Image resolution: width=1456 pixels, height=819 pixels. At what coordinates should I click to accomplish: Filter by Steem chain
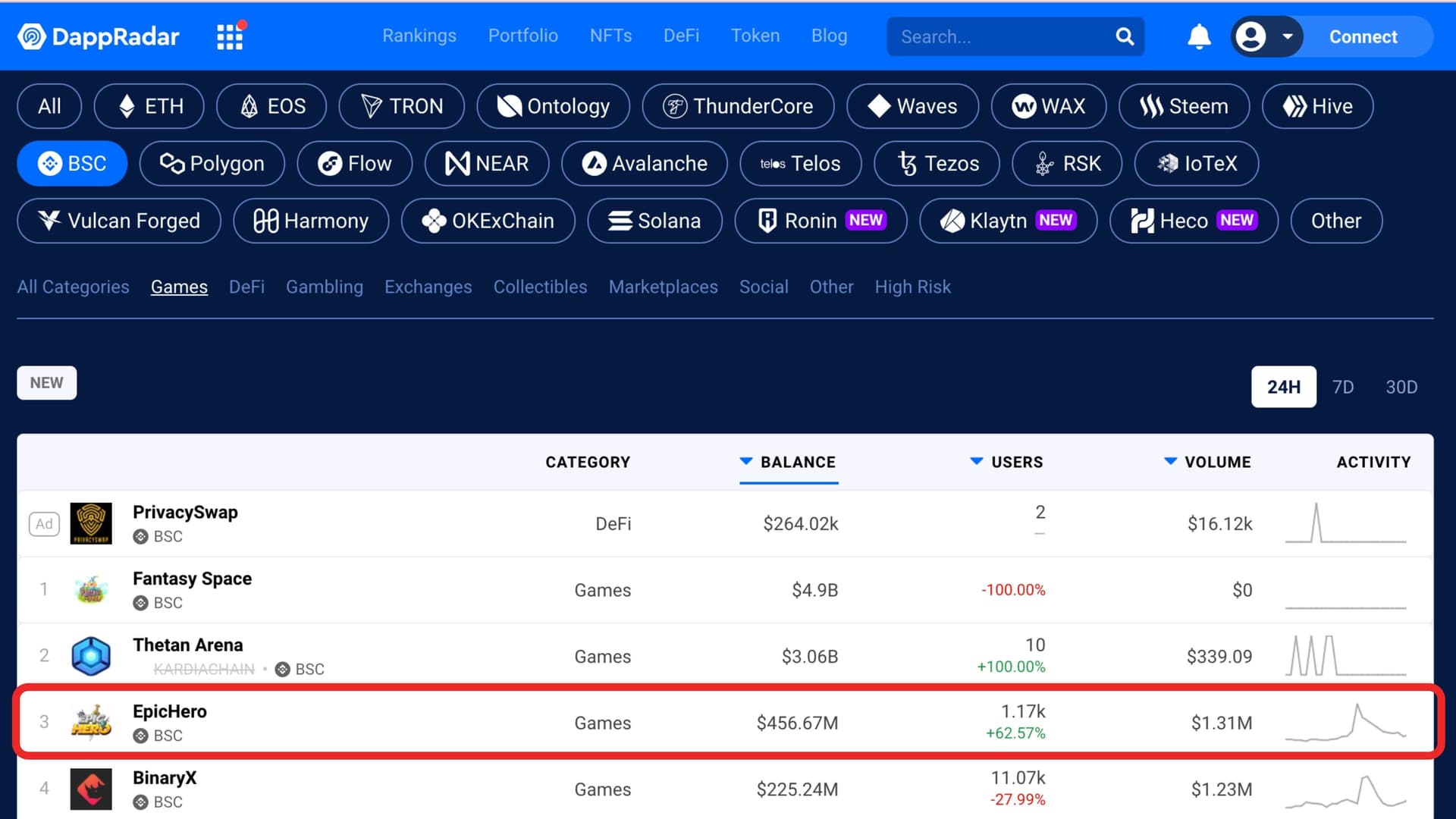pos(1184,106)
